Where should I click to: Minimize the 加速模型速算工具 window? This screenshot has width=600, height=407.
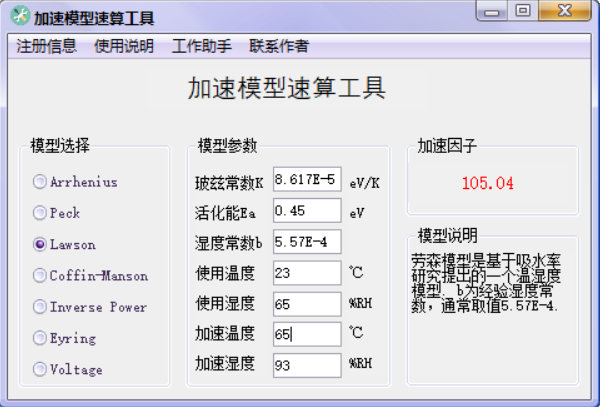492,11
